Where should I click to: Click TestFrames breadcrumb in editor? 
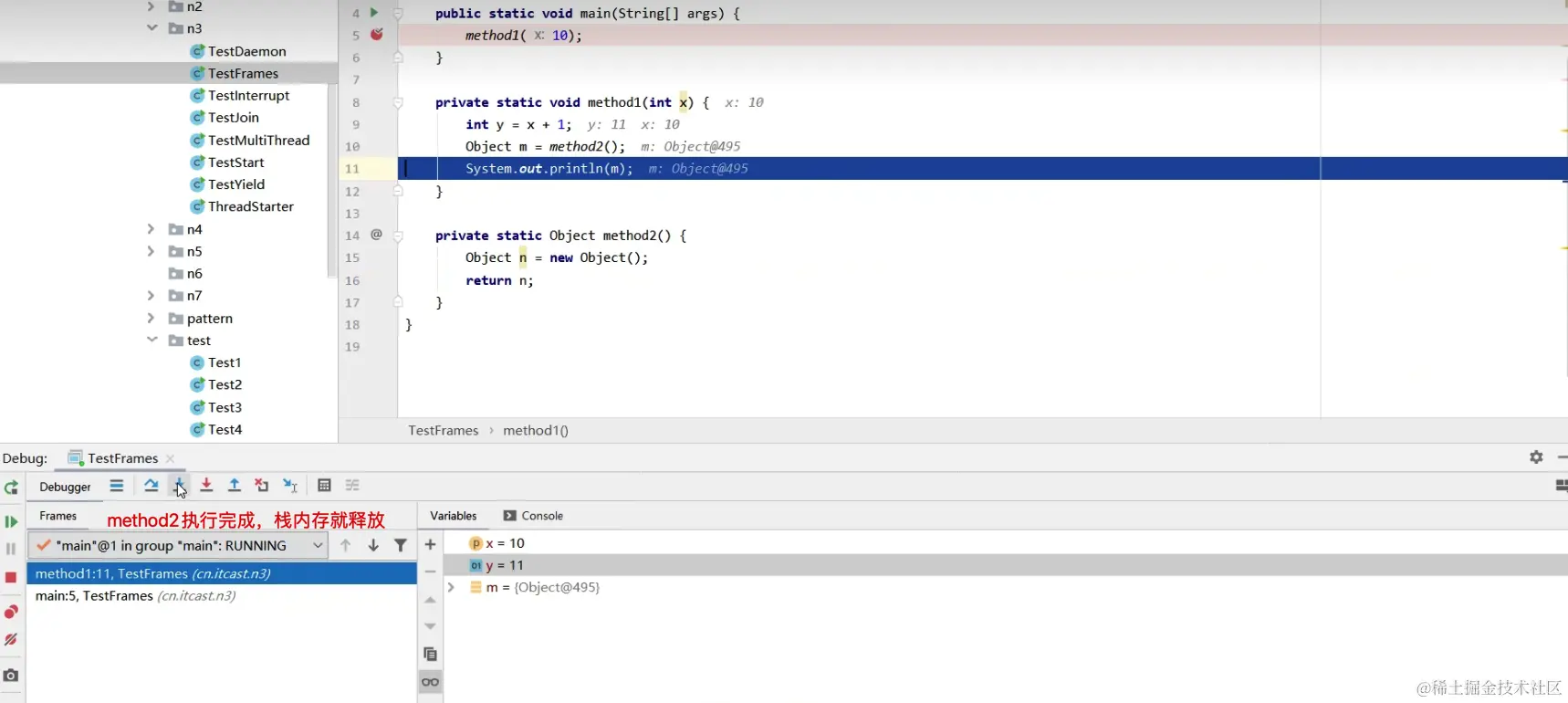tap(443, 430)
